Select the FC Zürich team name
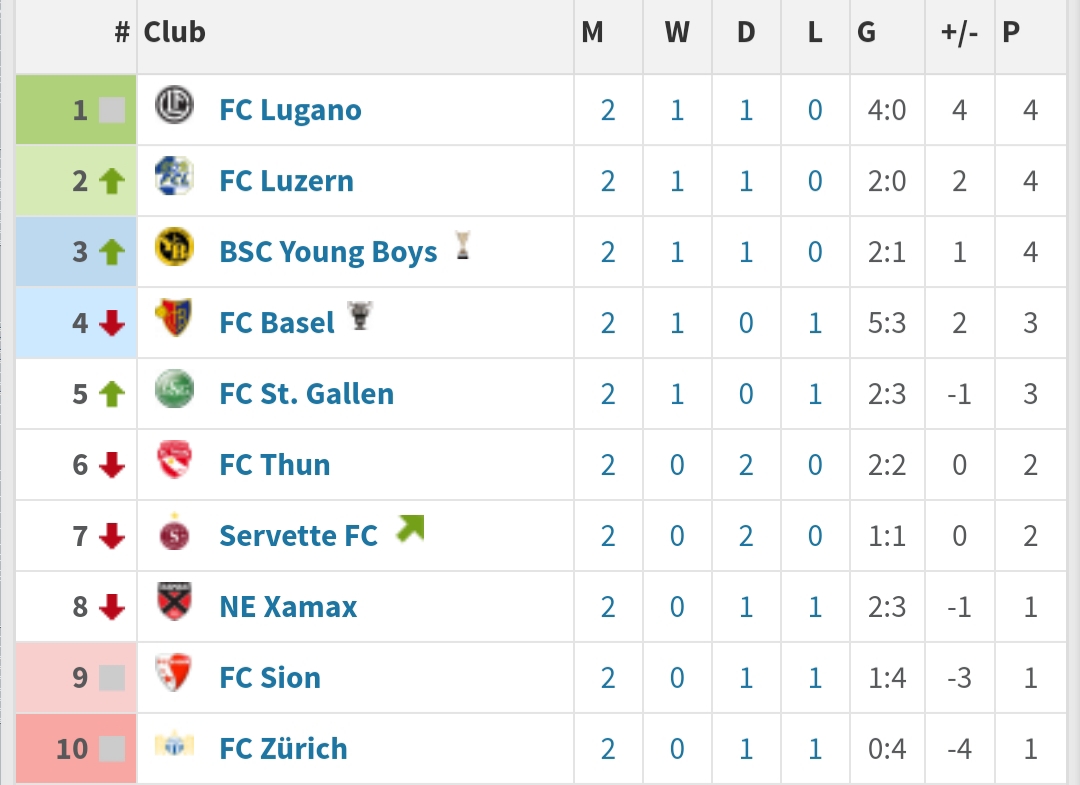Viewport: 1080px width, 785px height. (283, 749)
